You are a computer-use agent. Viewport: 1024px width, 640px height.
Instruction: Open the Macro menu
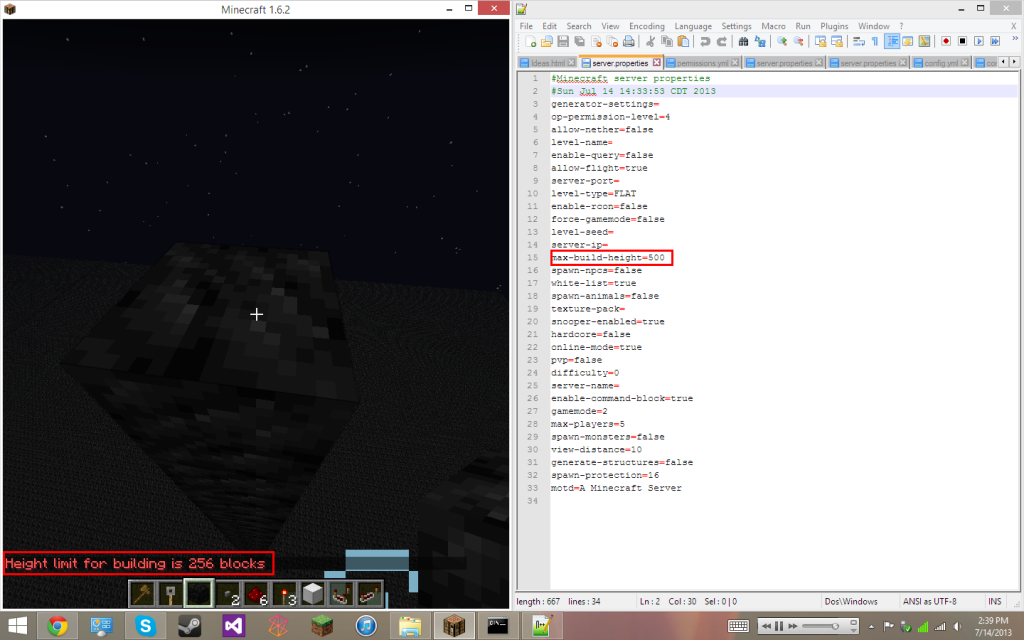click(x=773, y=26)
